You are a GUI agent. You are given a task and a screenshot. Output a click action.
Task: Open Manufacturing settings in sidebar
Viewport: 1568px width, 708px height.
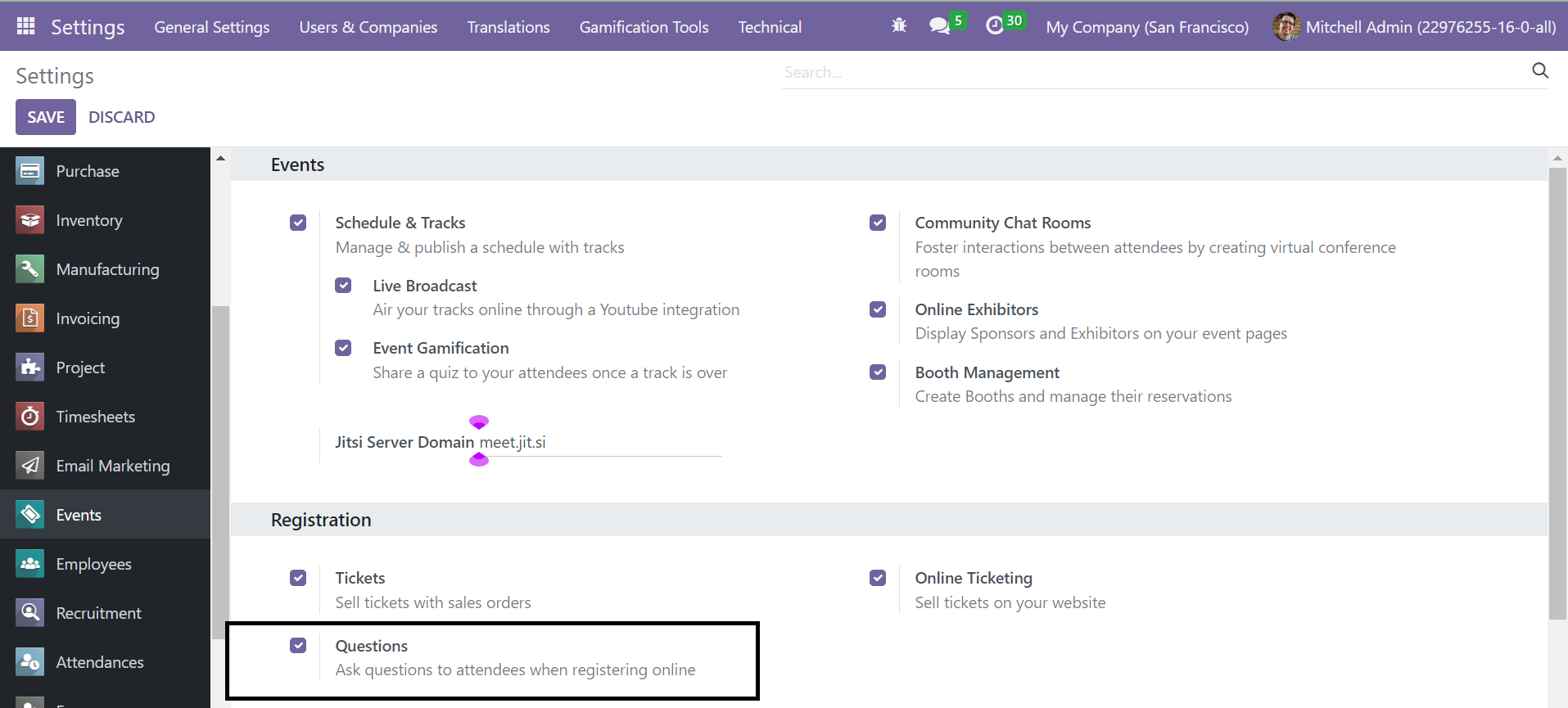(x=105, y=269)
